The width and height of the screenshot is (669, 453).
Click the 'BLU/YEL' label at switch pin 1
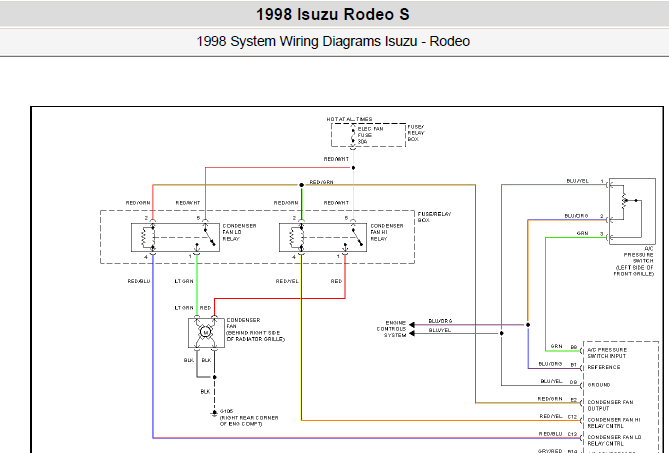(577, 181)
